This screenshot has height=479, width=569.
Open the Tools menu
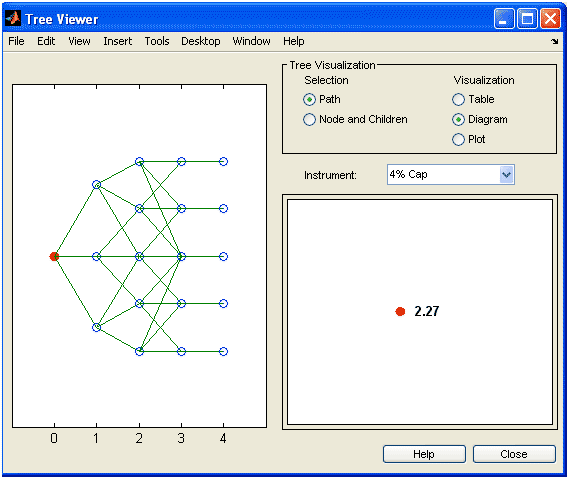coord(157,41)
